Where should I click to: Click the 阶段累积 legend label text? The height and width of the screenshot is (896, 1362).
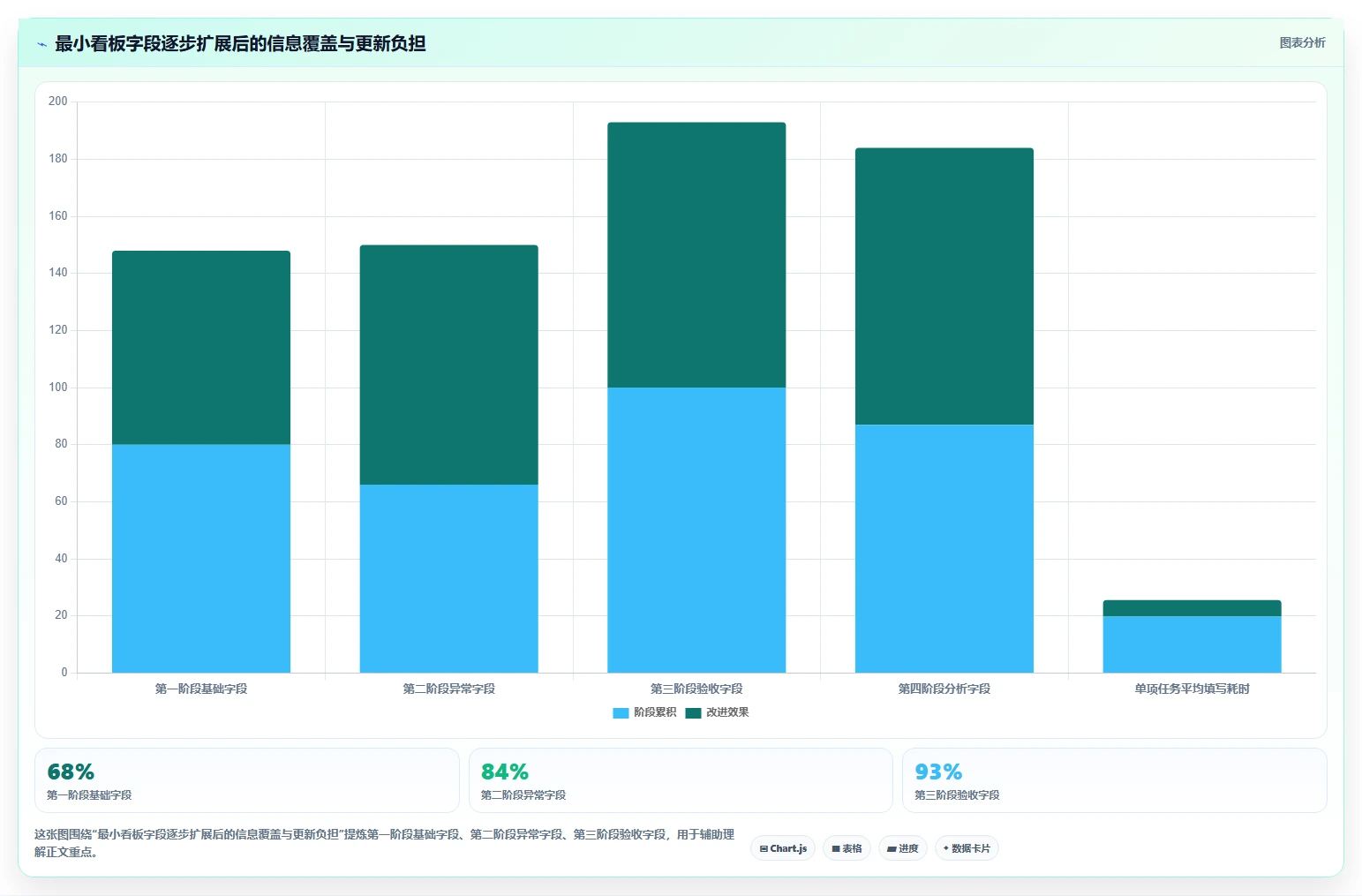[x=655, y=712]
